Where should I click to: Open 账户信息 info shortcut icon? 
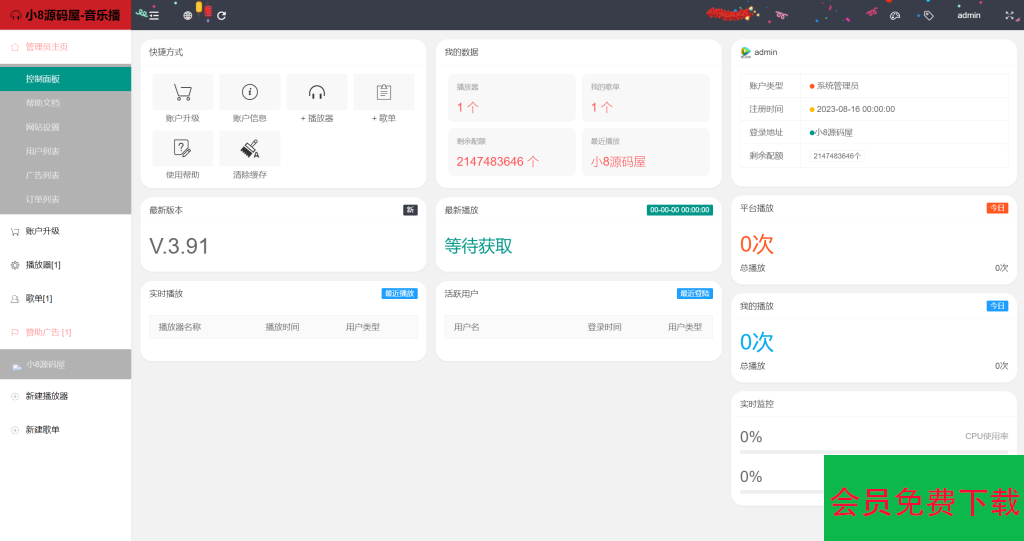(x=249, y=93)
